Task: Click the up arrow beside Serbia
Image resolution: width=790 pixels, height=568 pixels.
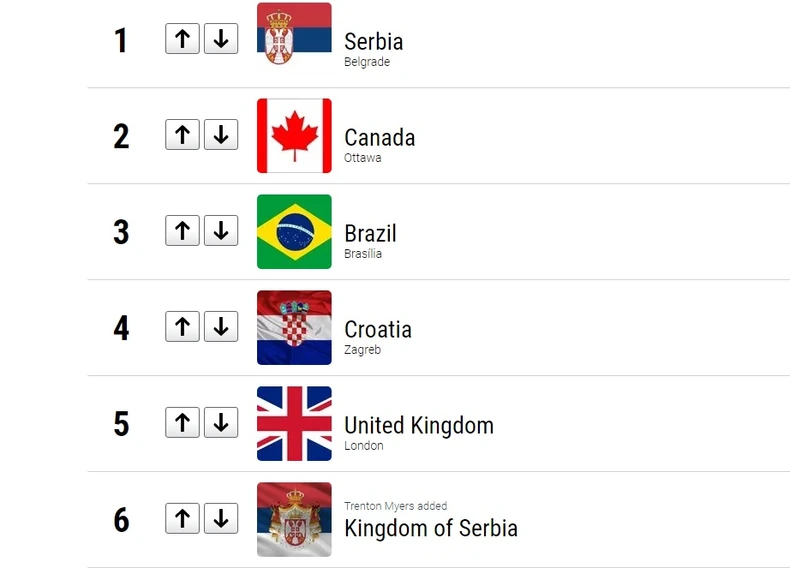Action: click(x=182, y=39)
